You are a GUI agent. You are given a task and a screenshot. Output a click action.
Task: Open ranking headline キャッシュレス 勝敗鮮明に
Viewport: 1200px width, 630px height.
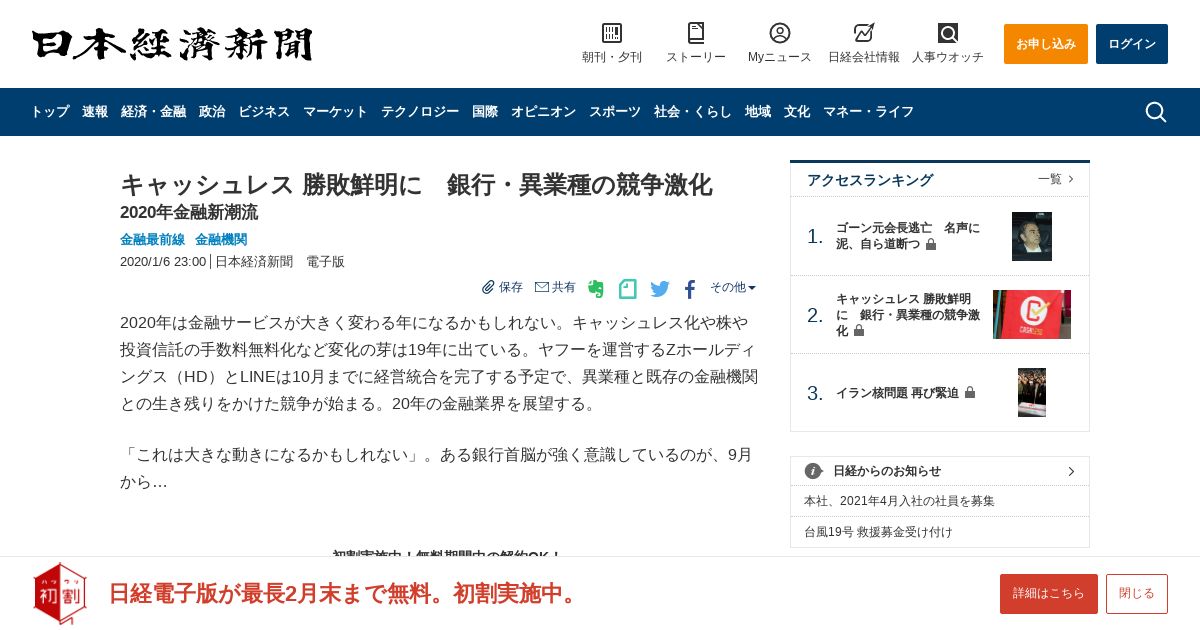tap(908, 315)
